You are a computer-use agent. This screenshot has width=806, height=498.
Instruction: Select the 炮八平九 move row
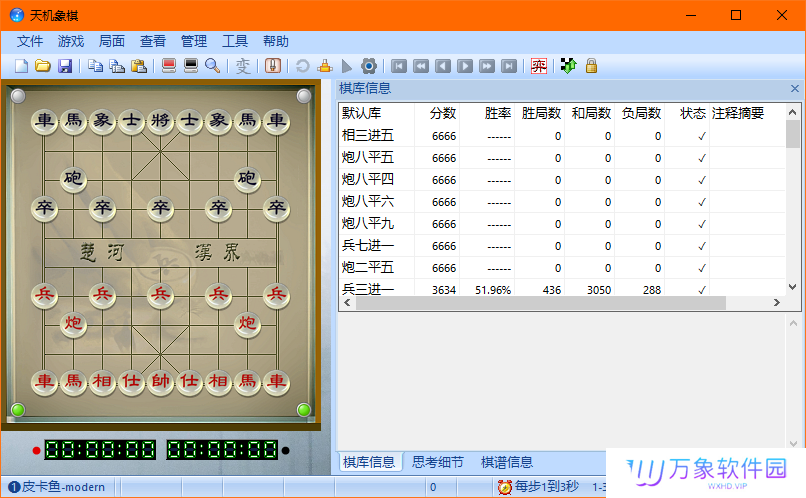click(562, 224)
